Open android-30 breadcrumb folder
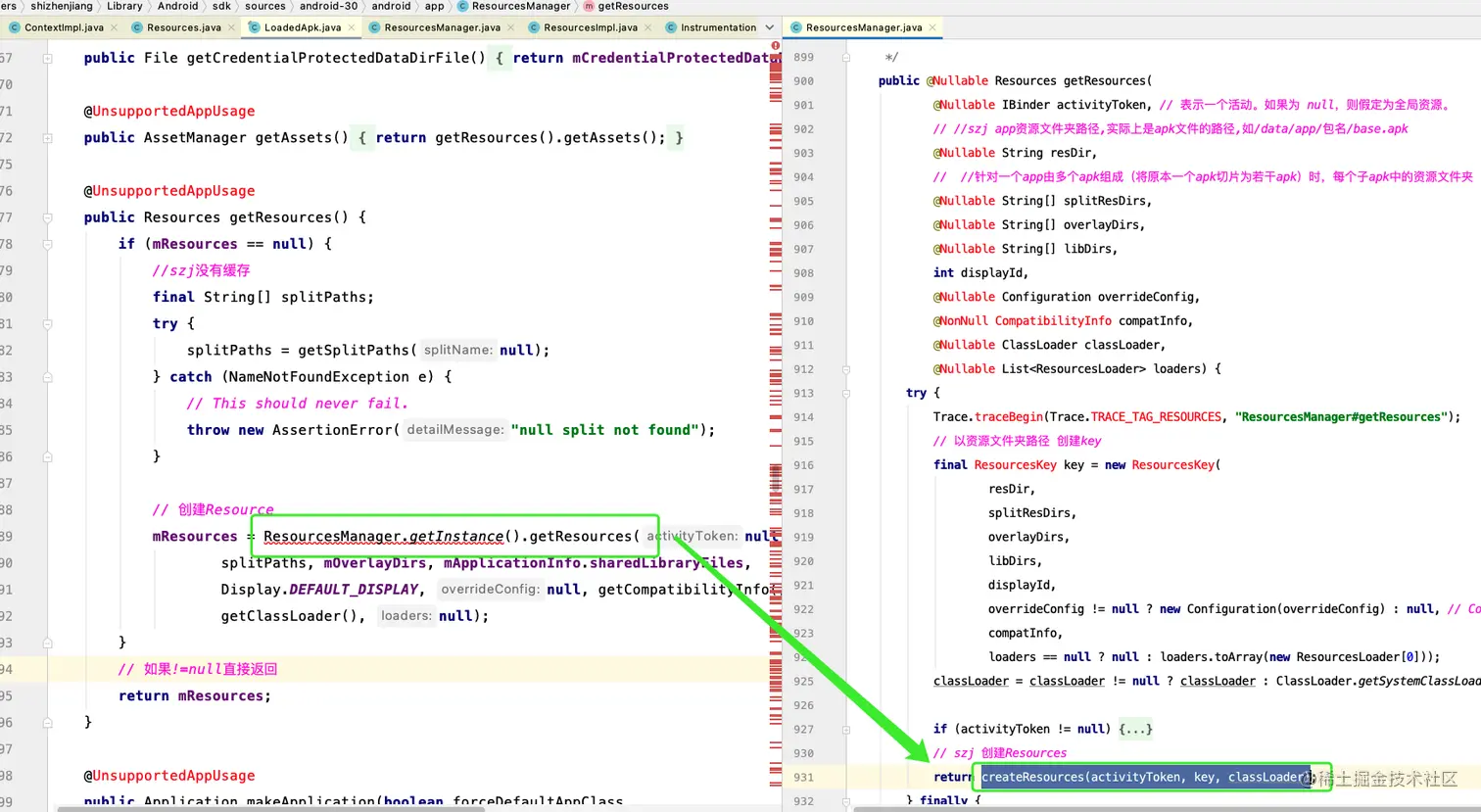This screenshot has width=1481, height=812. click(329, 6)
